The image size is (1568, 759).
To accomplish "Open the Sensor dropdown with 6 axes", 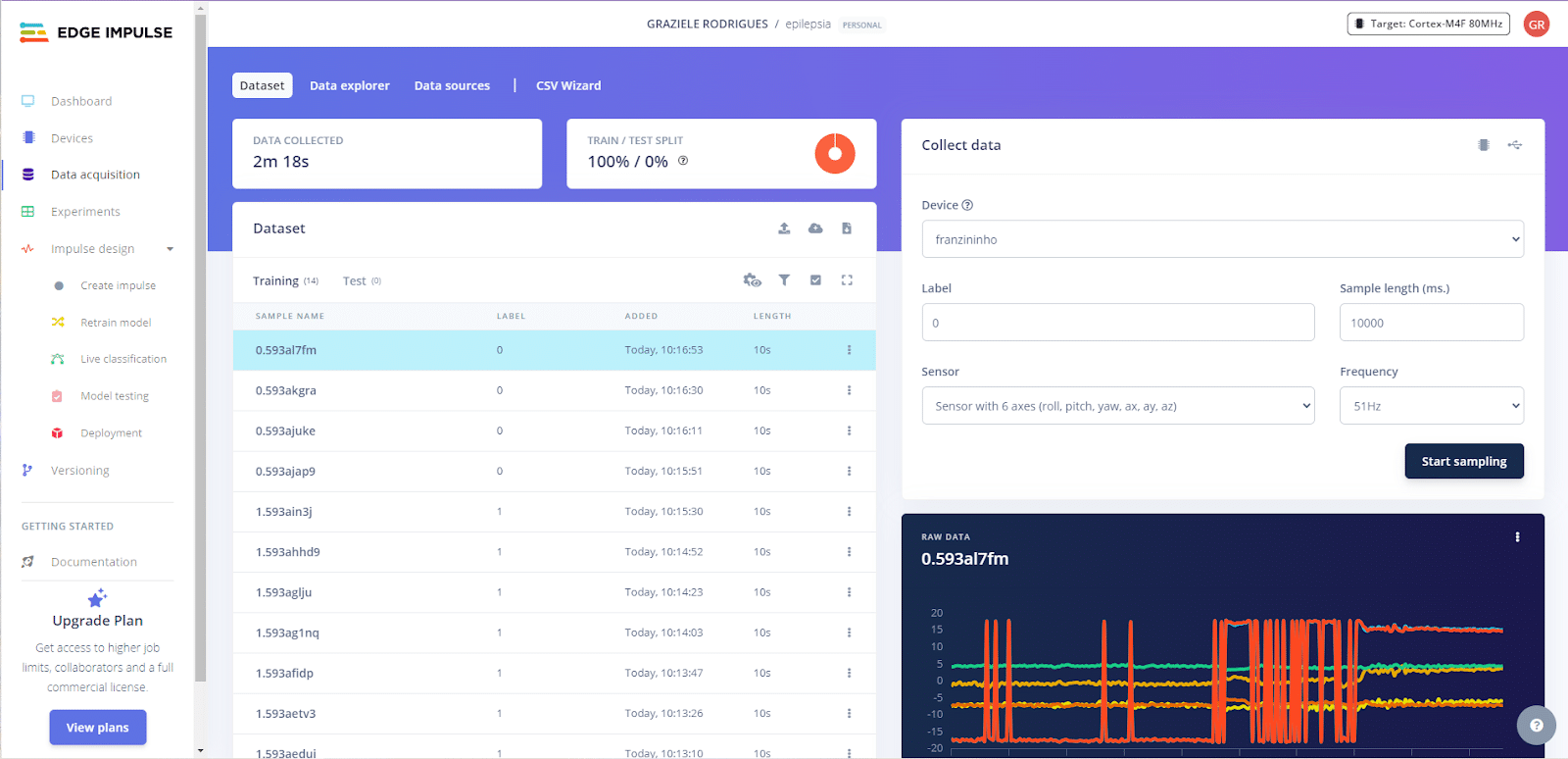I will click(1117, 406).
